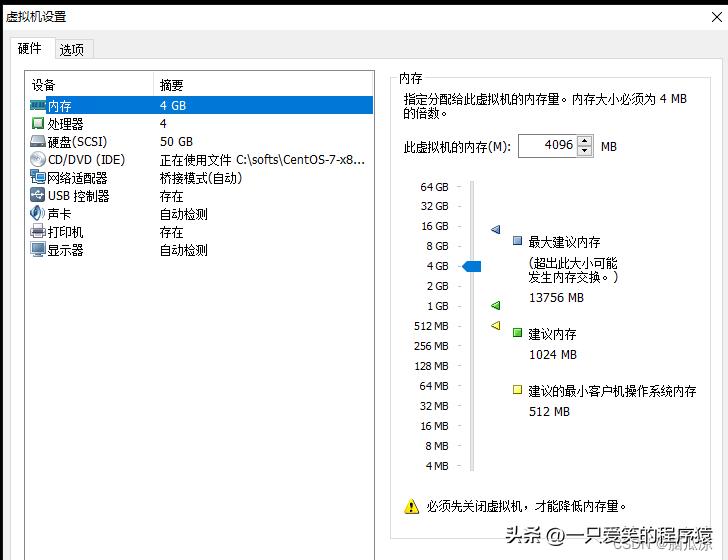Click the memory (内存) device icon
Screen dimensions: 728x560
pos(38,105)
